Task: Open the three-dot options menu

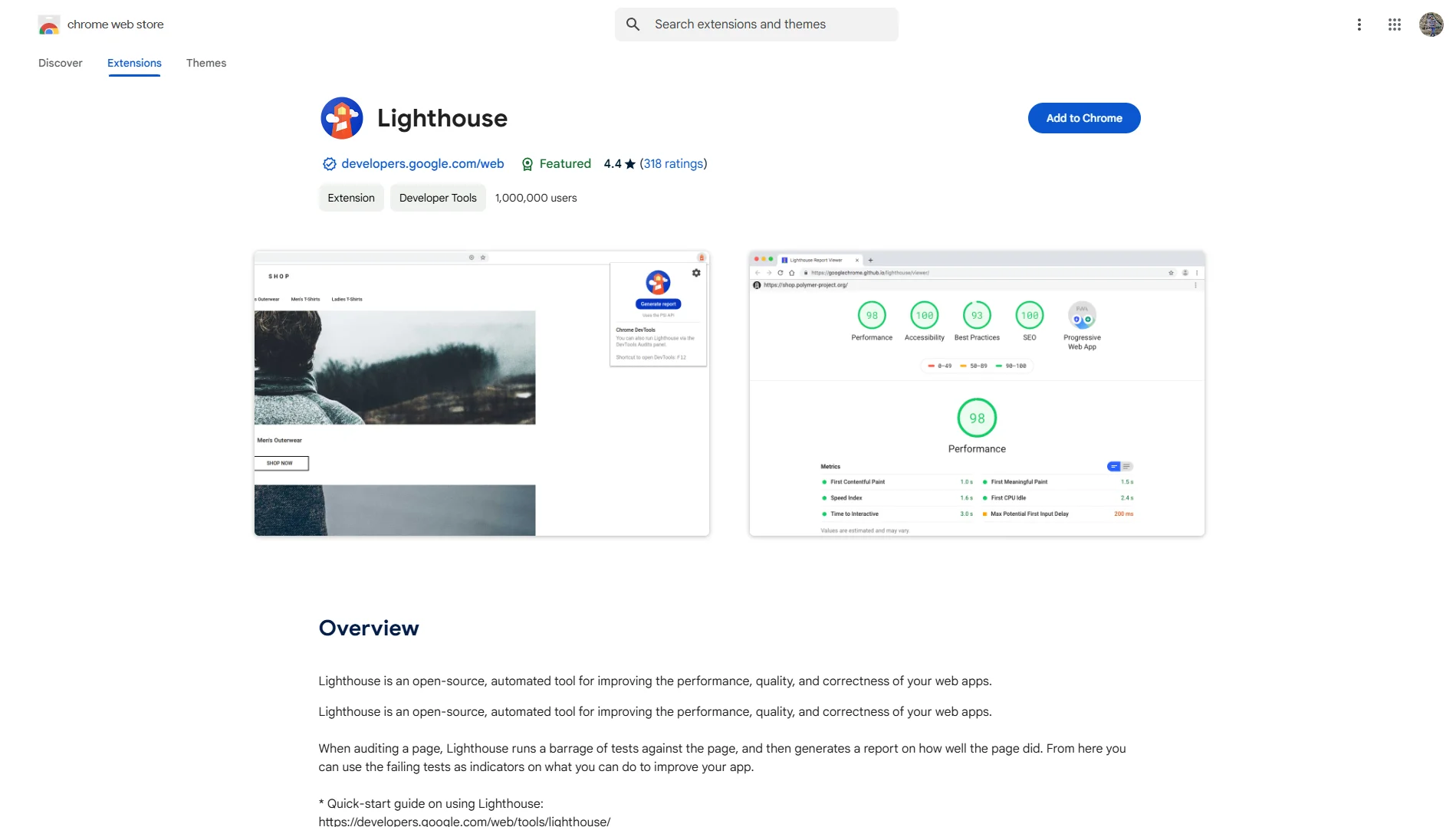Action: [1359, 24]
